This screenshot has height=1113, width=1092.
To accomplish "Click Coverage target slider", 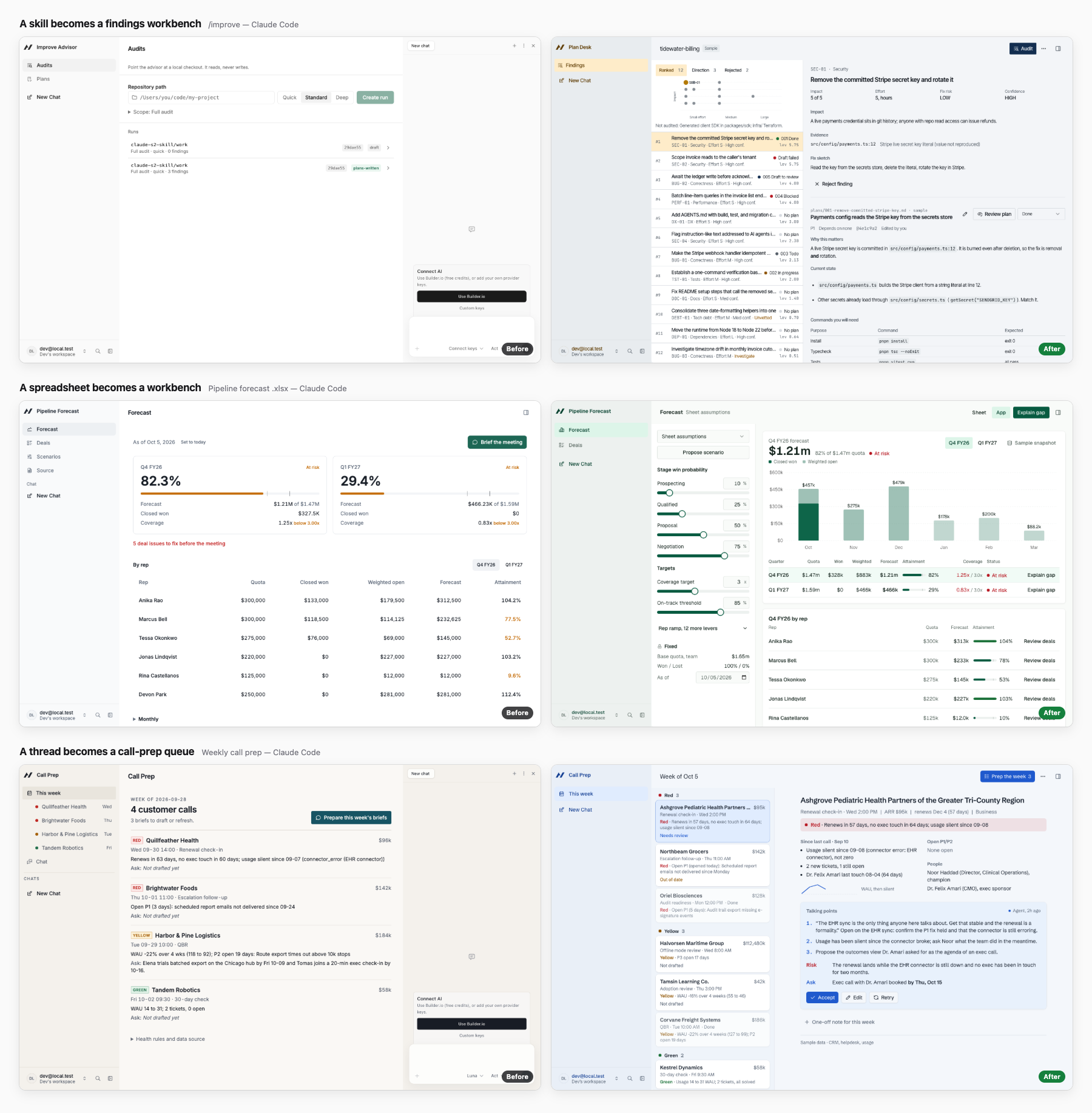I will [703, 591].
